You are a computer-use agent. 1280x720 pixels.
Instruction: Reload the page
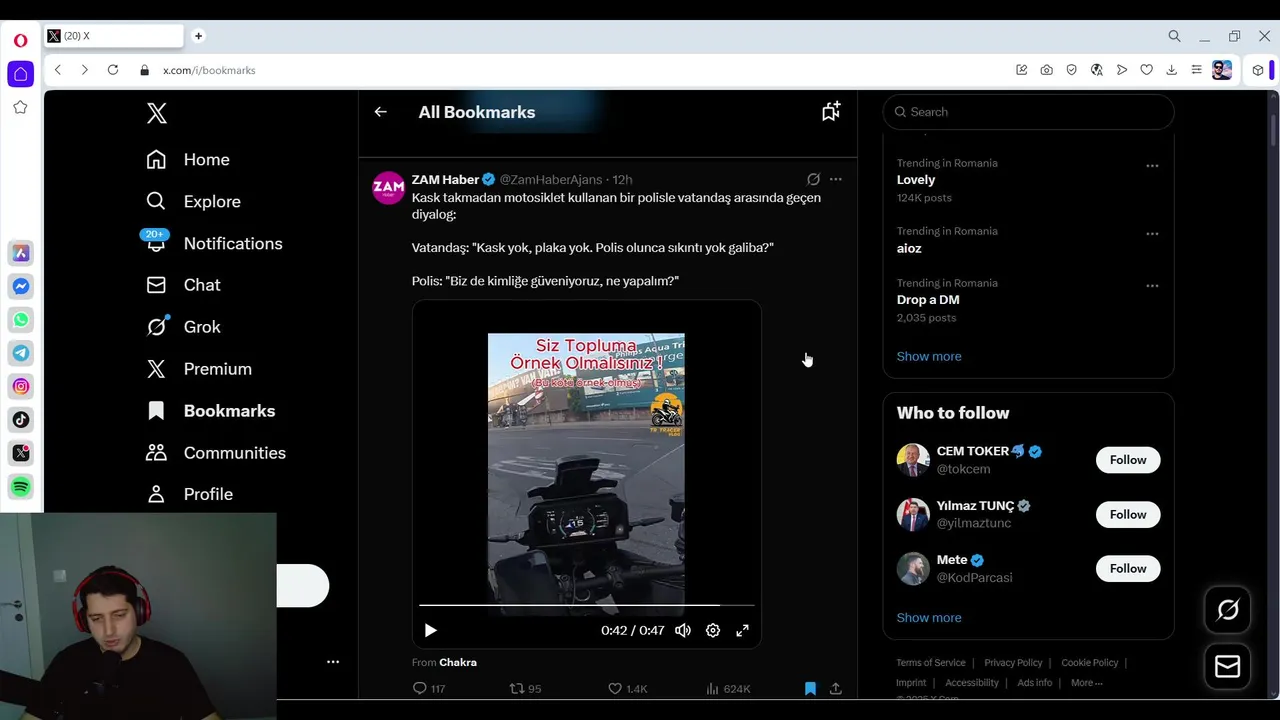click(x=113, y=70)
